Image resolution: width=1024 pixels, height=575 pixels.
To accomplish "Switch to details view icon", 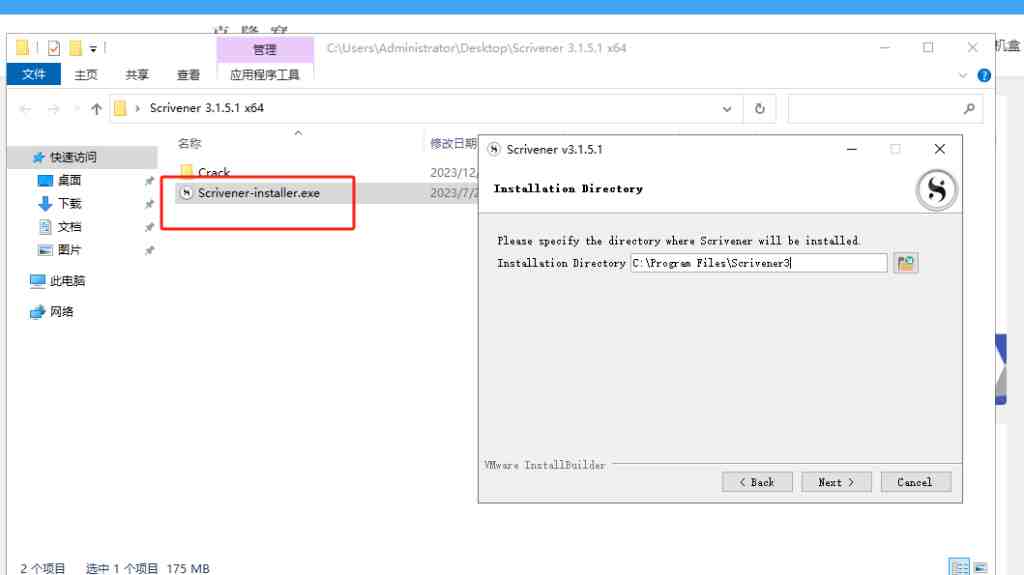I will (x=959, y=567).
